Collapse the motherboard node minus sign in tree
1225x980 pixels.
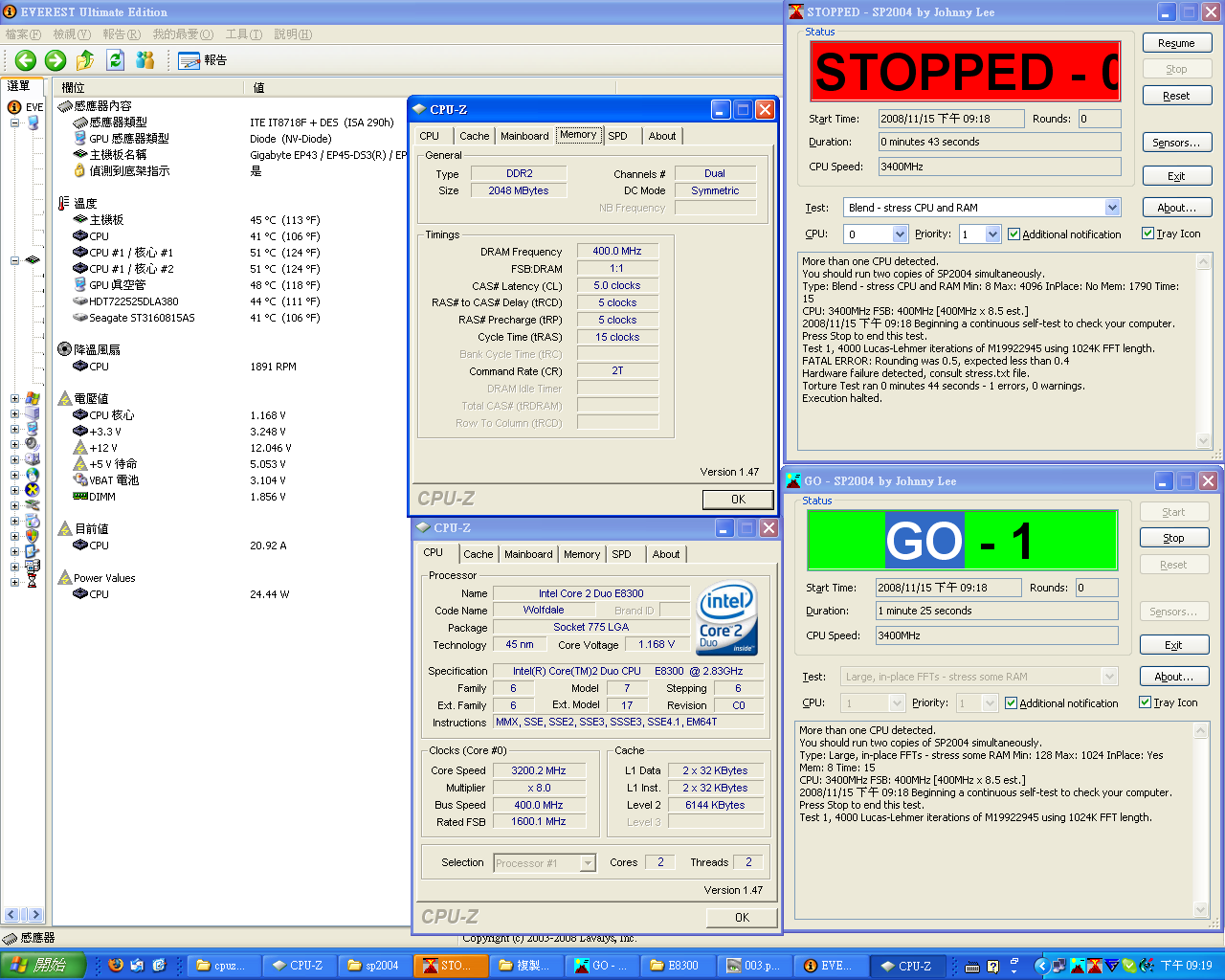tap(14, 260)
